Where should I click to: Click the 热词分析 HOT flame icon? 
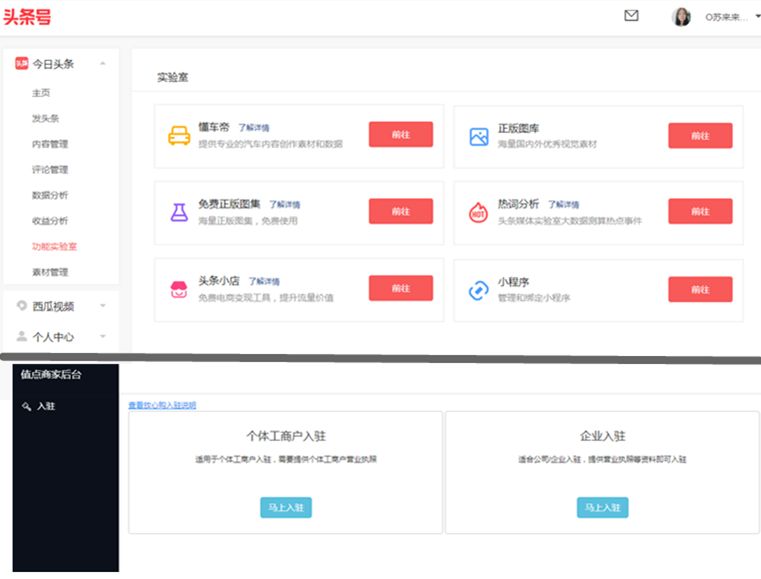click(479, 213)
